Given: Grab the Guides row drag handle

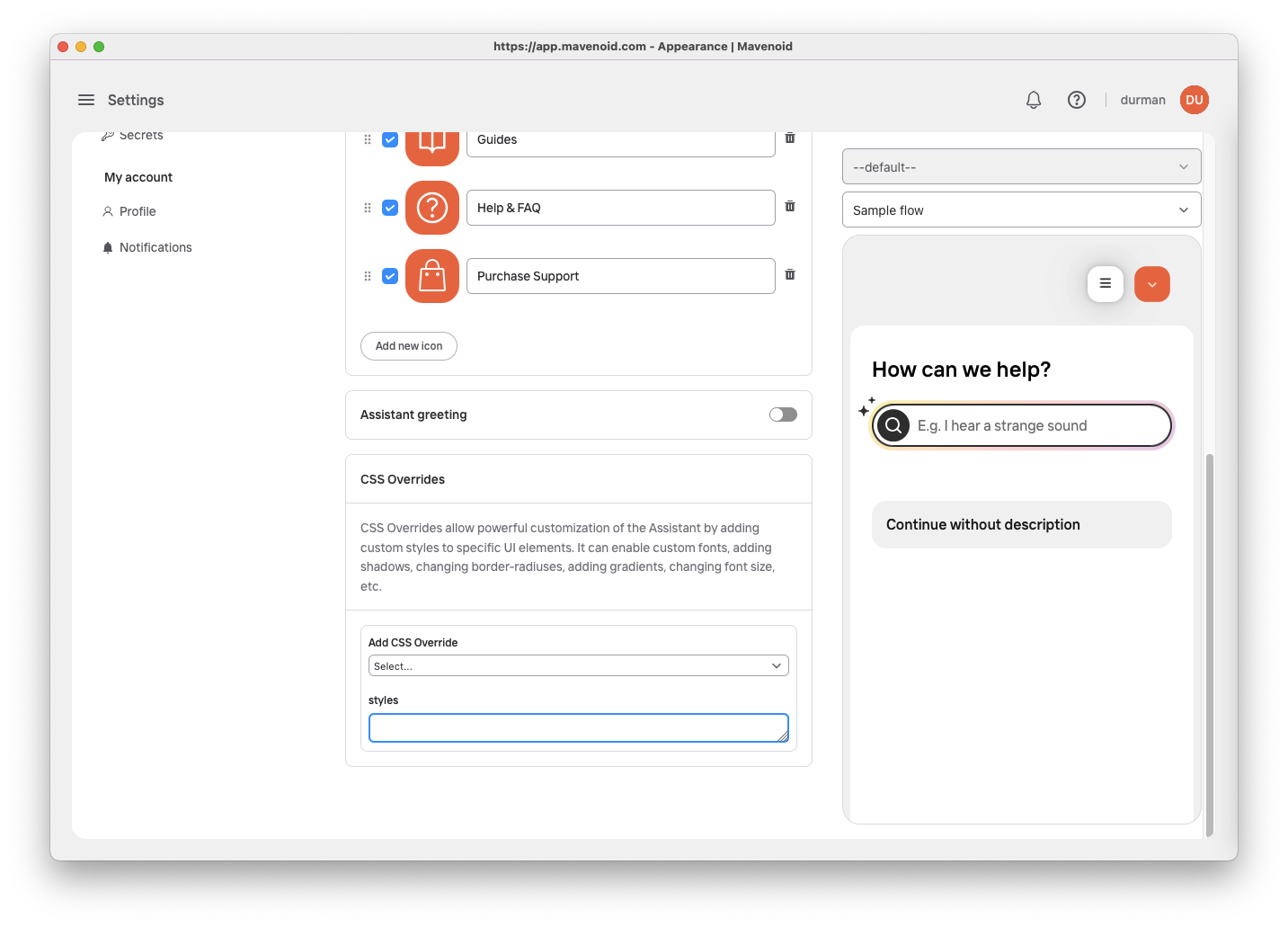Looking at the screenshot, I should tap(368, 139).
